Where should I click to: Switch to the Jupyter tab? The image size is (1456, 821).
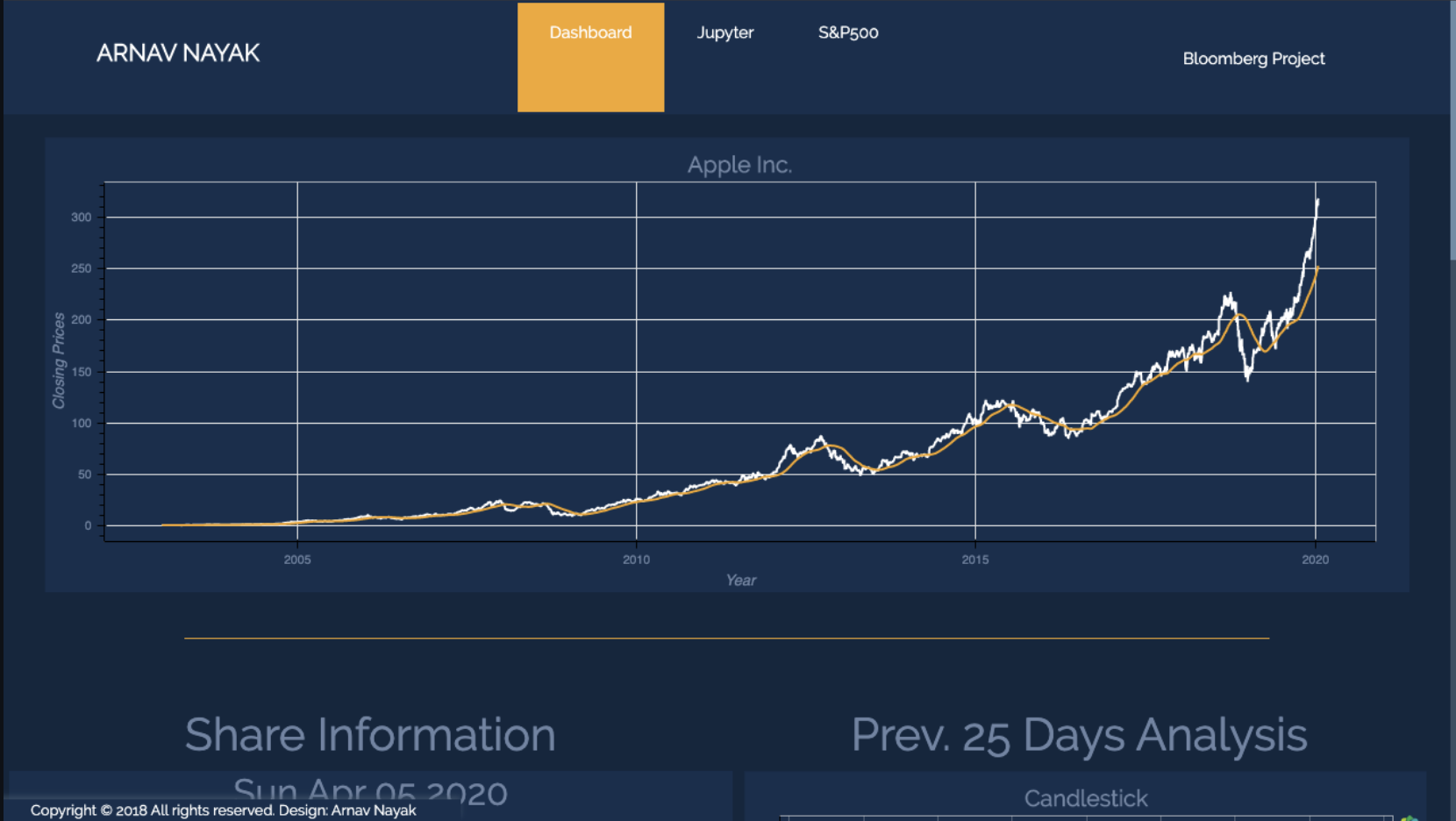point(725,32)
